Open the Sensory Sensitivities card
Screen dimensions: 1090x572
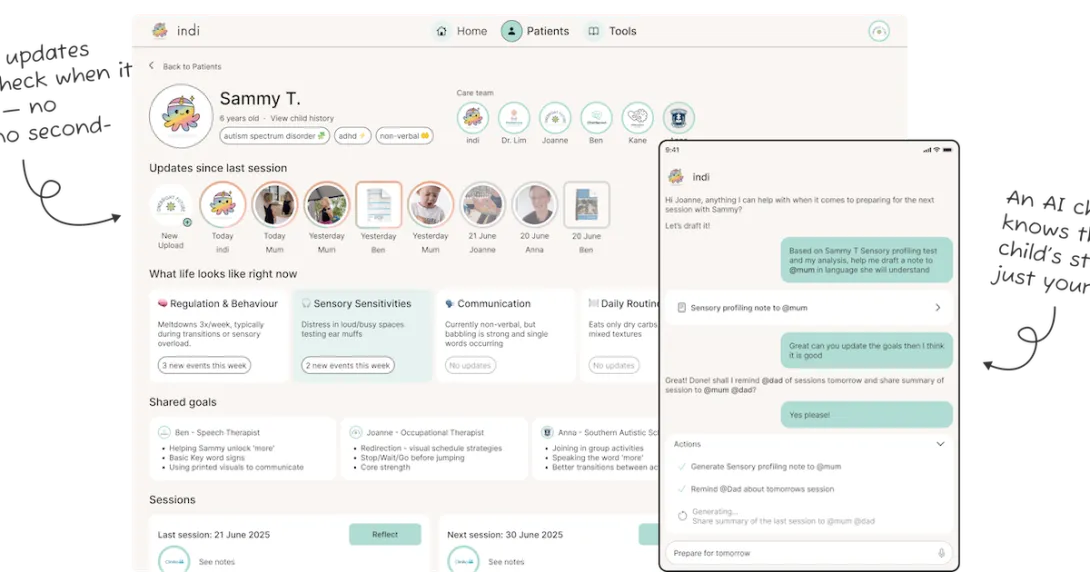click(x=364, y=335)
